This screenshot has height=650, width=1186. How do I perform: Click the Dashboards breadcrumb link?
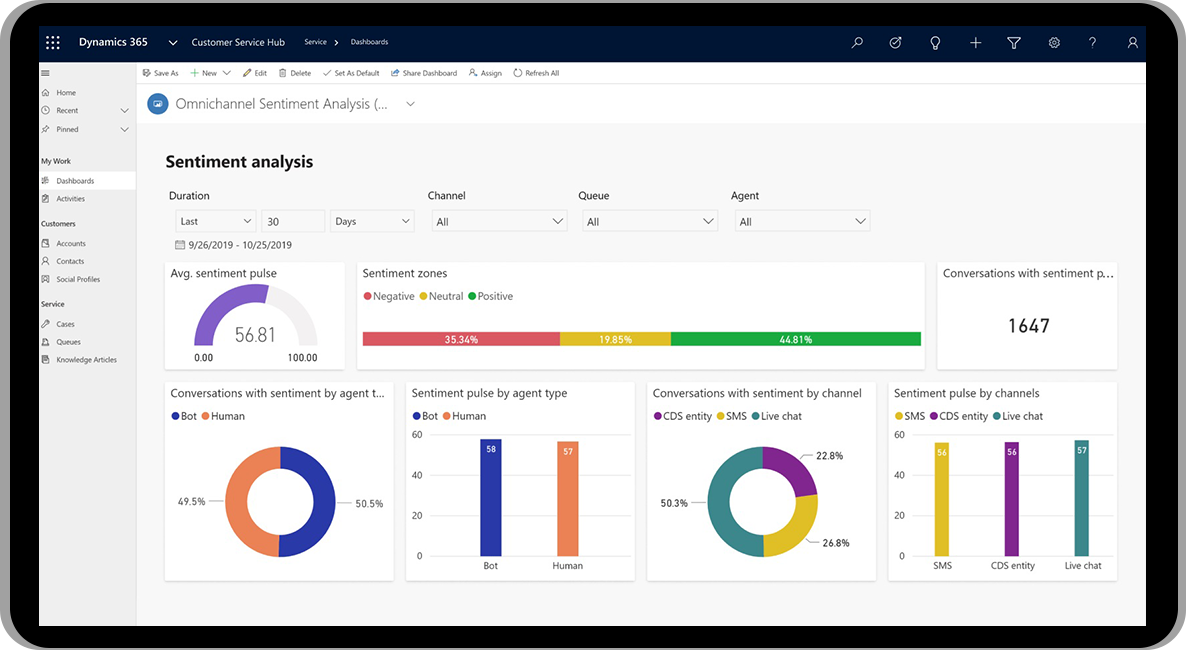coord(369,42)
